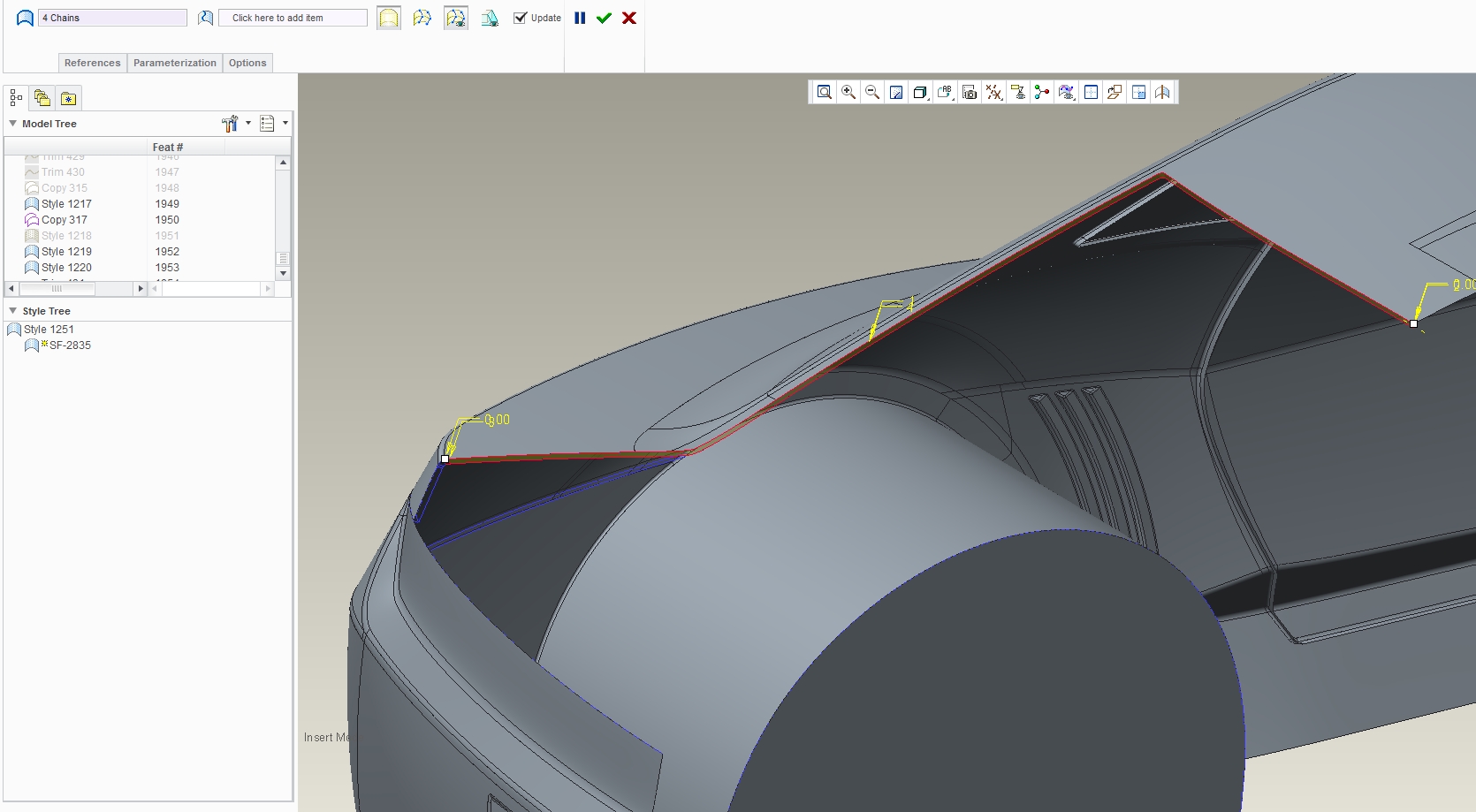Open the curvature display settings icon
This screenshot has width=1476, height=812.
click(x=1067, y=92)
